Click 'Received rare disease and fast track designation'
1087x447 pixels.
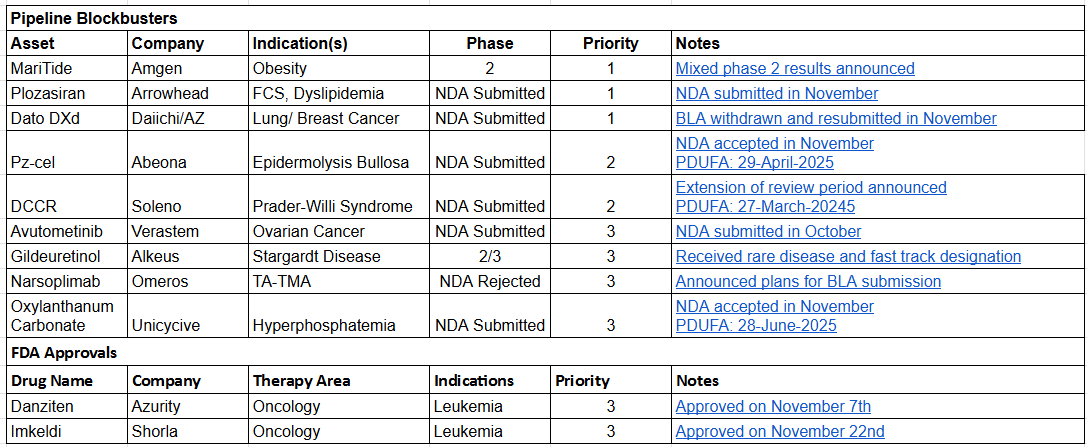pos(848,257)
